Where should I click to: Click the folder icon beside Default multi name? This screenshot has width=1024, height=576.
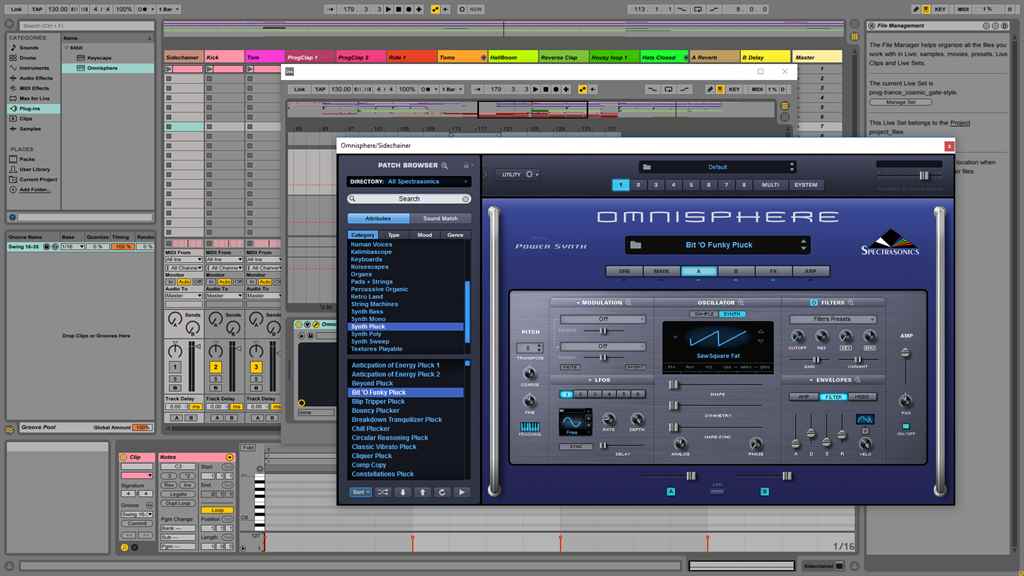[x=647, y=167]
